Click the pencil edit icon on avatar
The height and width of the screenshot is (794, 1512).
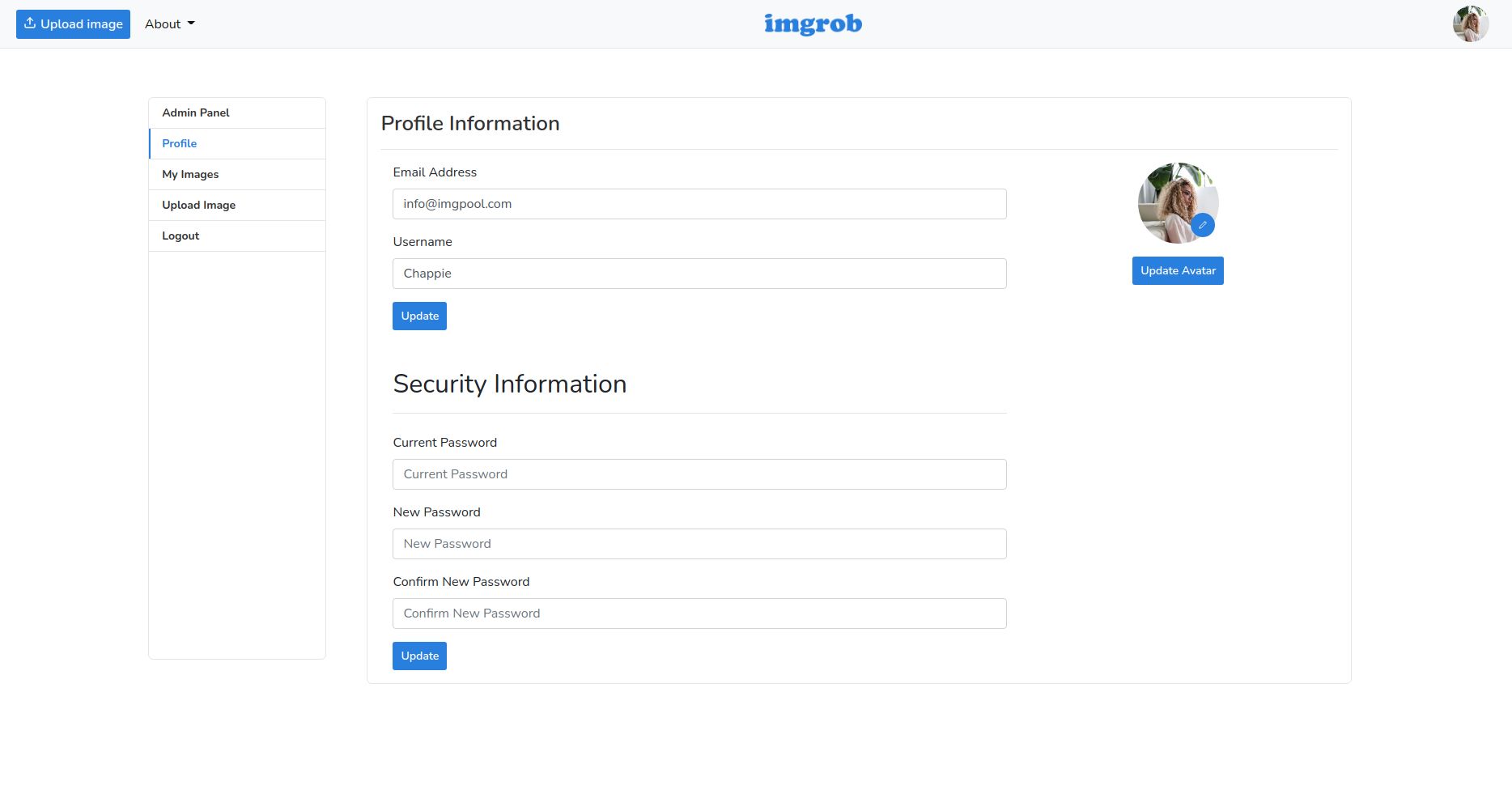(1203, 225)
